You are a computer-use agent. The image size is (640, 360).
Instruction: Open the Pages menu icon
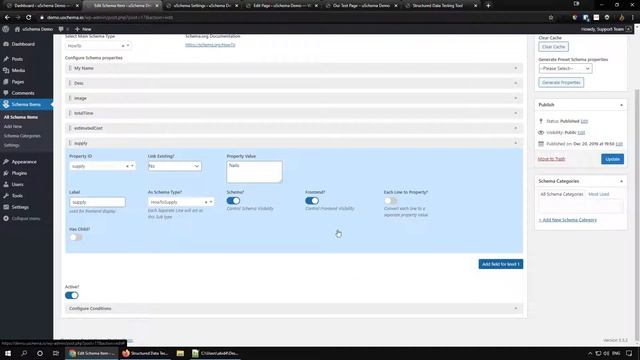(6, 82)
